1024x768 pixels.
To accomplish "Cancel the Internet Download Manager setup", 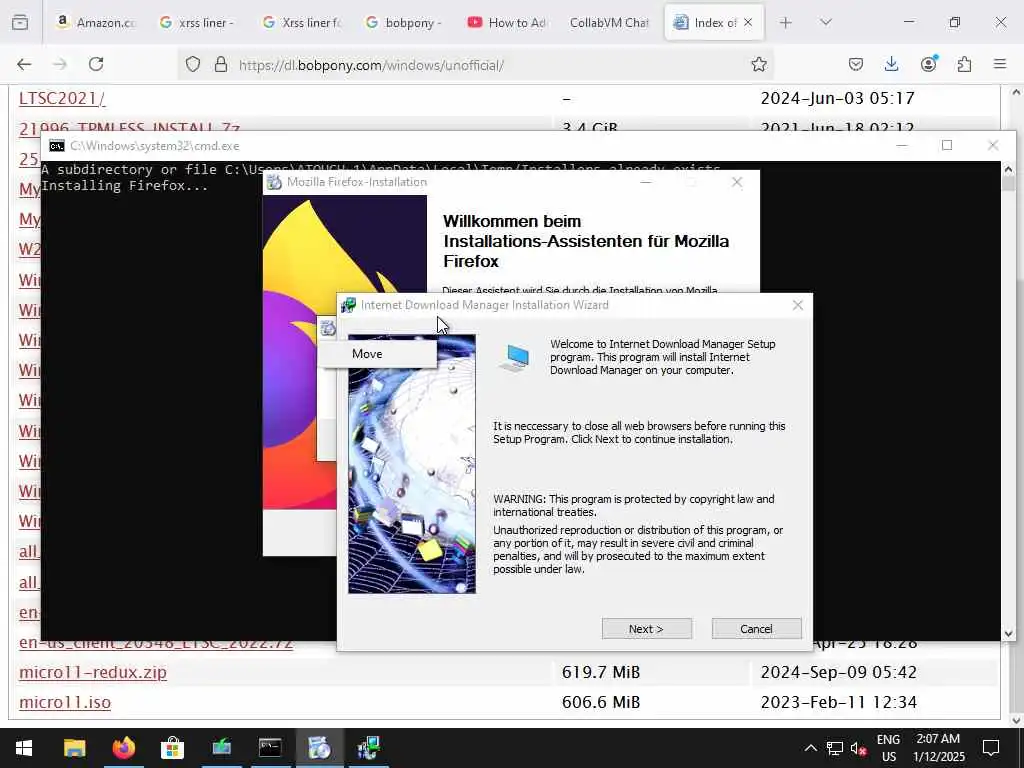I will click(x=756, y=629).
